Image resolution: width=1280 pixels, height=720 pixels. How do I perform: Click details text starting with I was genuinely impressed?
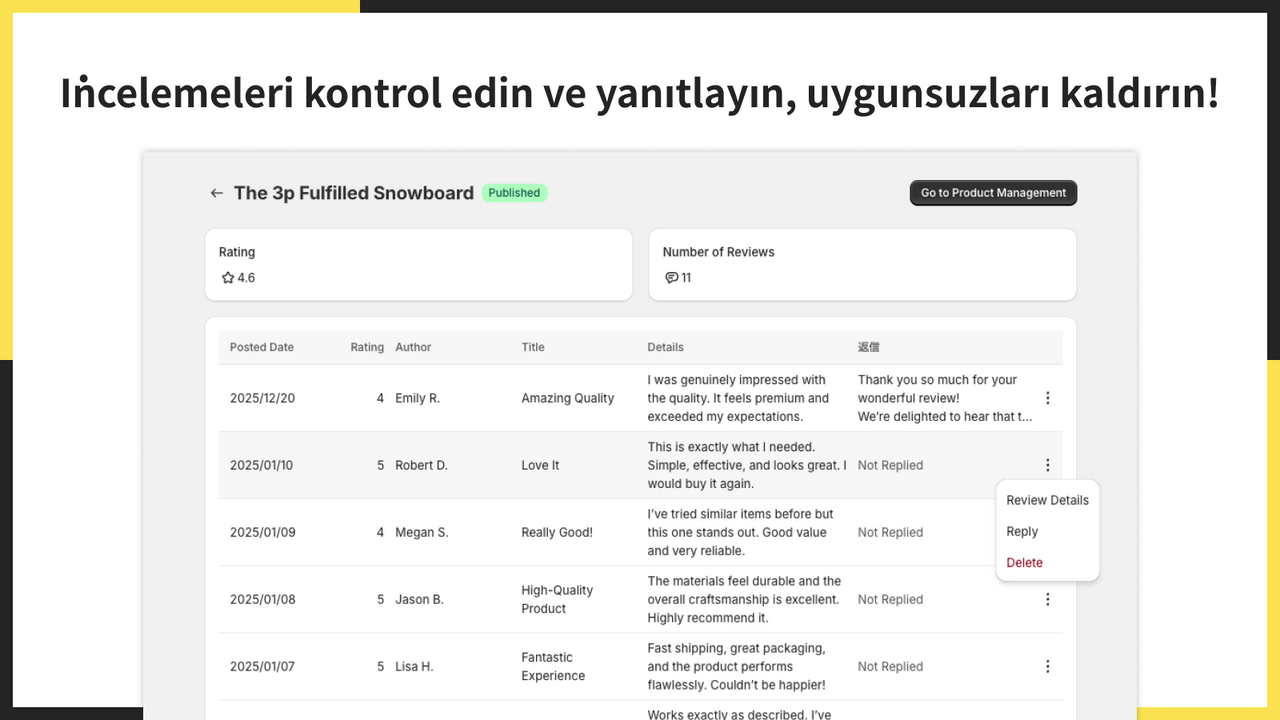point(738,398)
